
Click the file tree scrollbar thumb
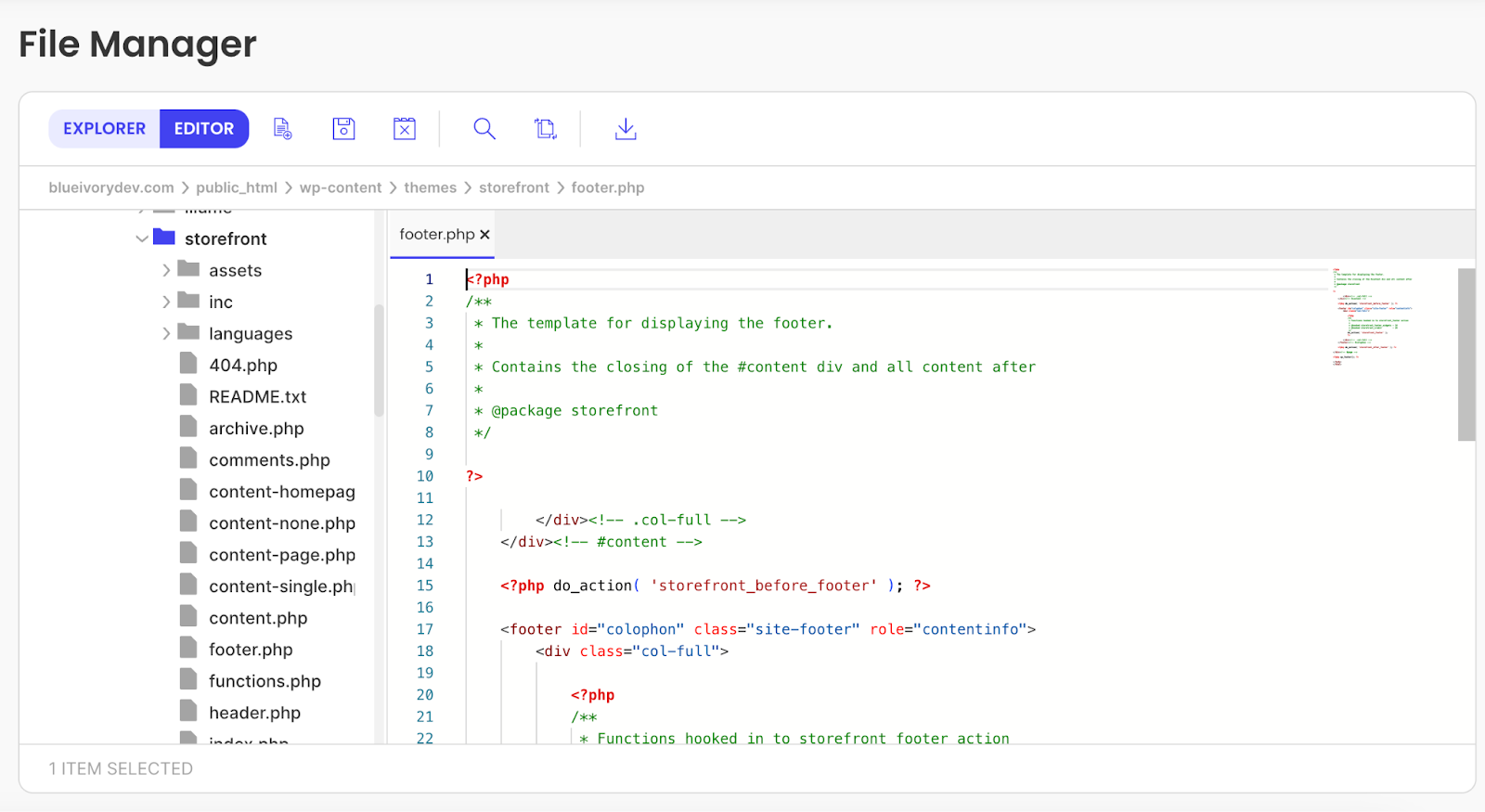[379, 360]
